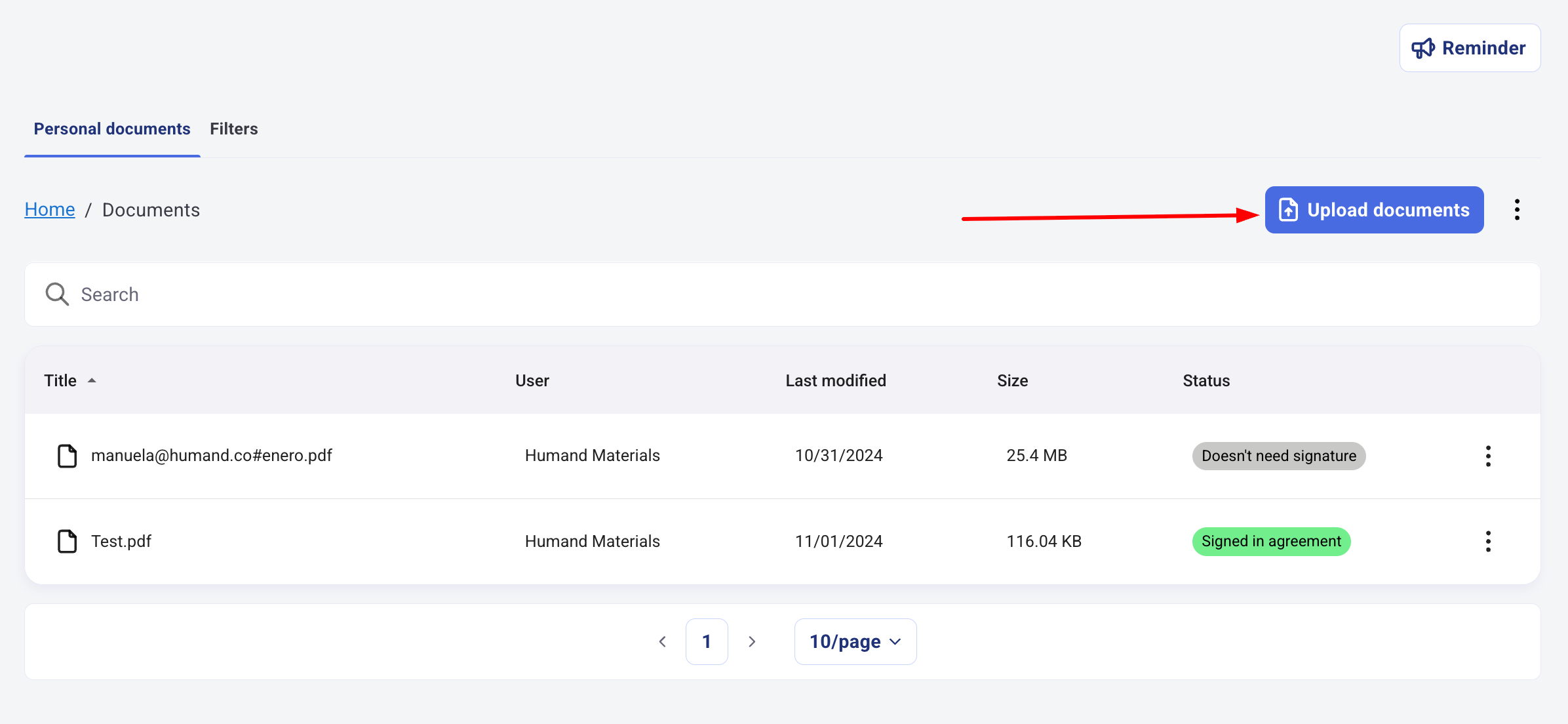The image size is (1568, 724).
Task: Expand the 10/page dropdown
Action: 855,641
